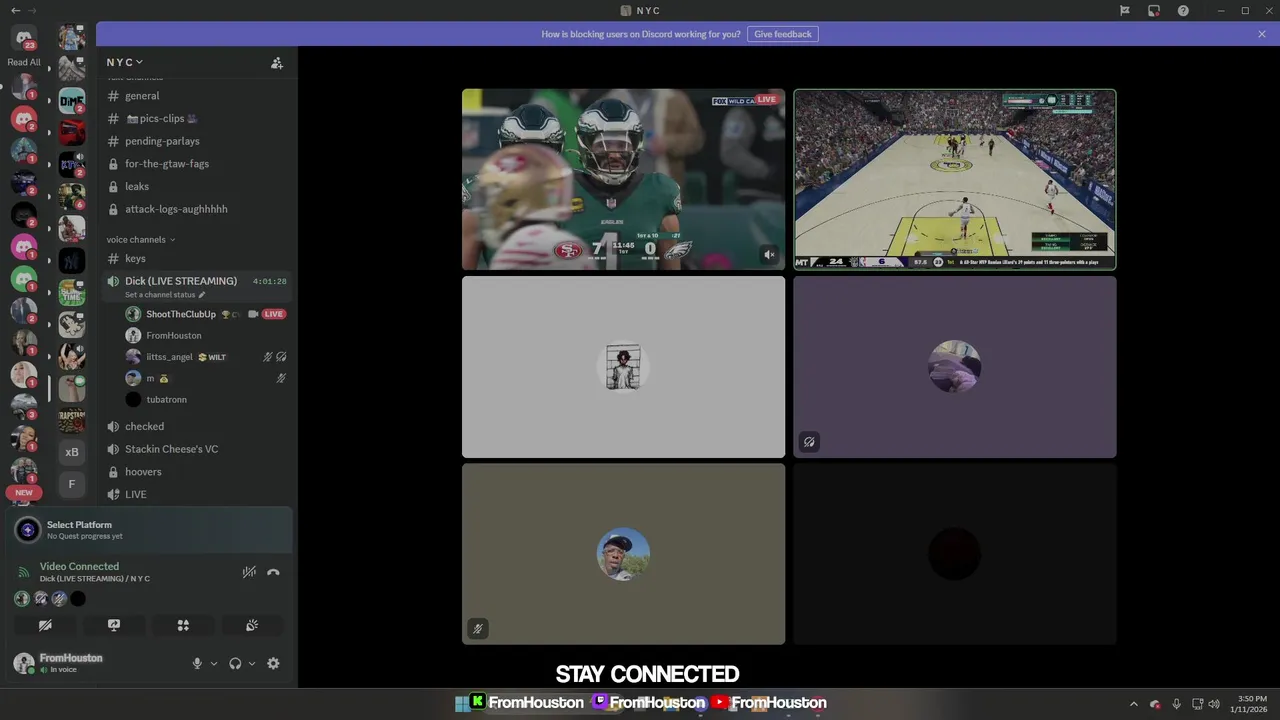This screenshot has height=720, width=1280.
Task: Open User Settings gear
Action: [x=273, y=664]
